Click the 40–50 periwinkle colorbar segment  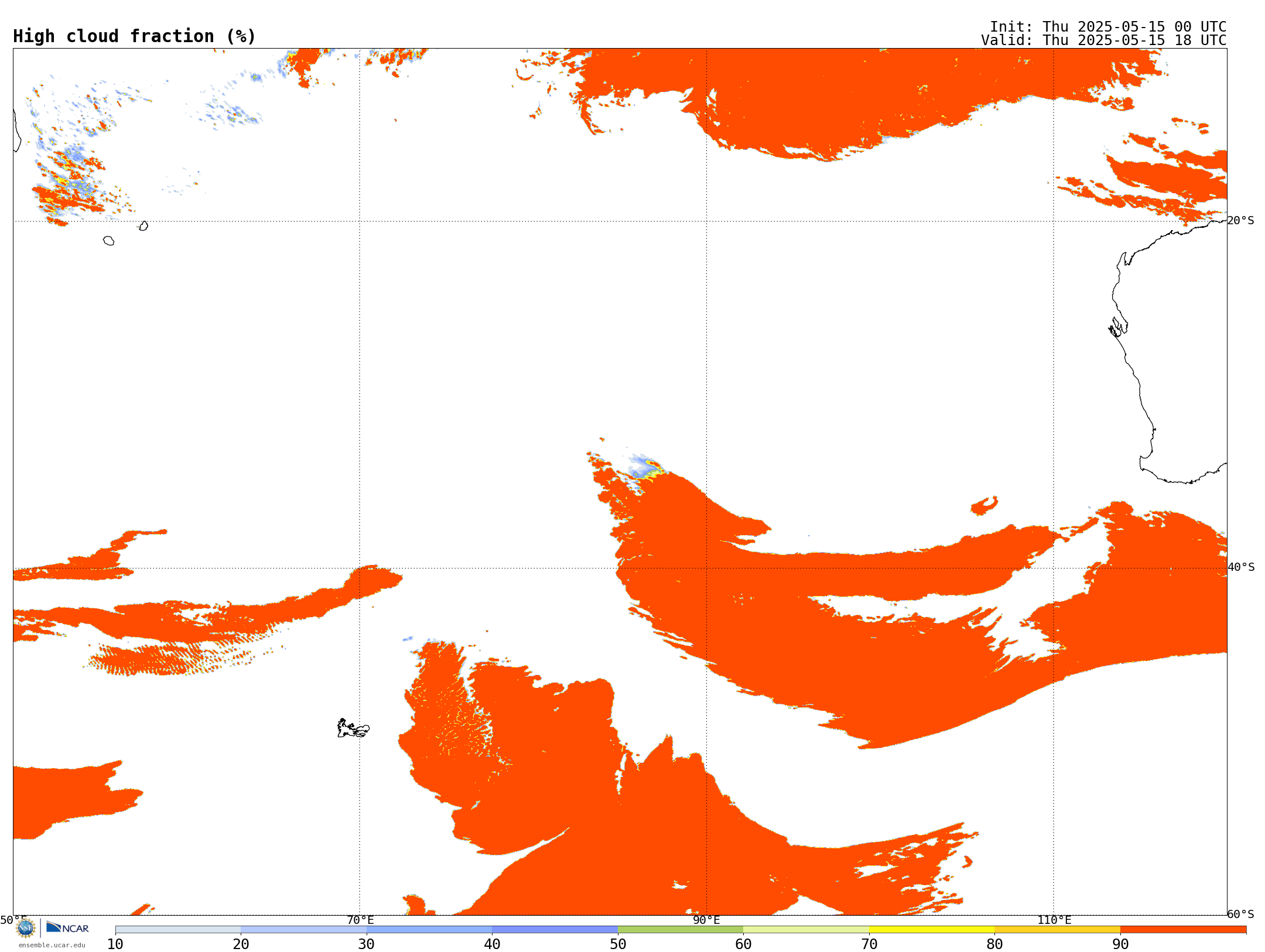click(555, 930)
